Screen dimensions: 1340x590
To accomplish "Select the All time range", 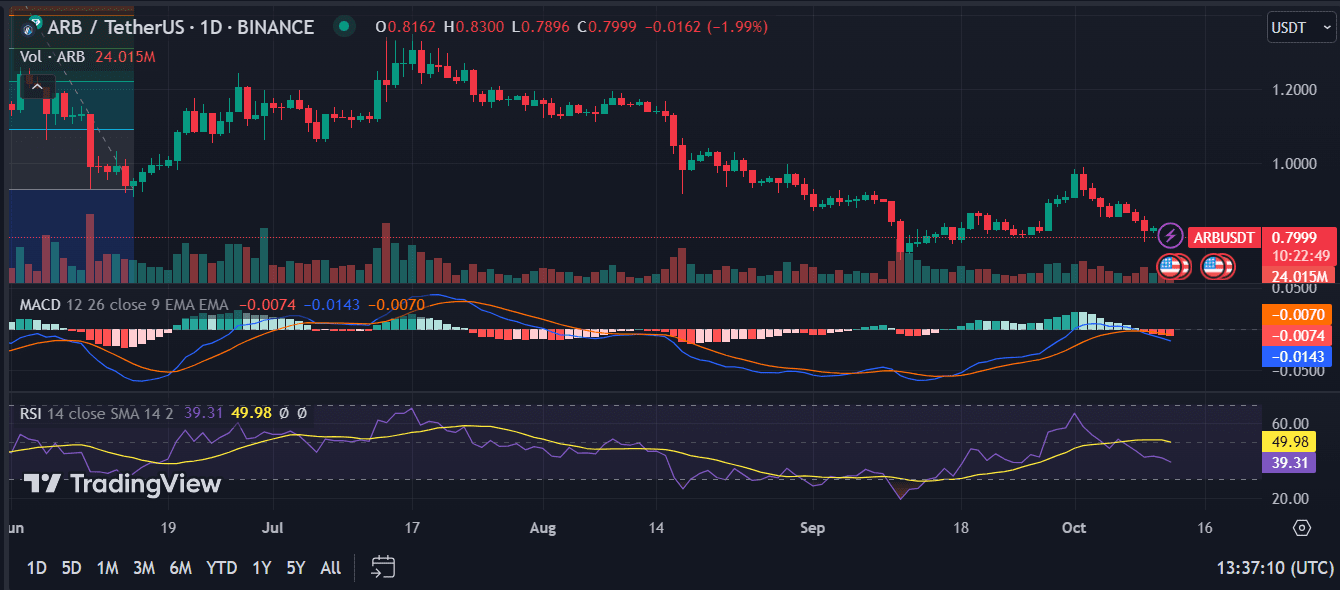I will click(x=330, y=568).
